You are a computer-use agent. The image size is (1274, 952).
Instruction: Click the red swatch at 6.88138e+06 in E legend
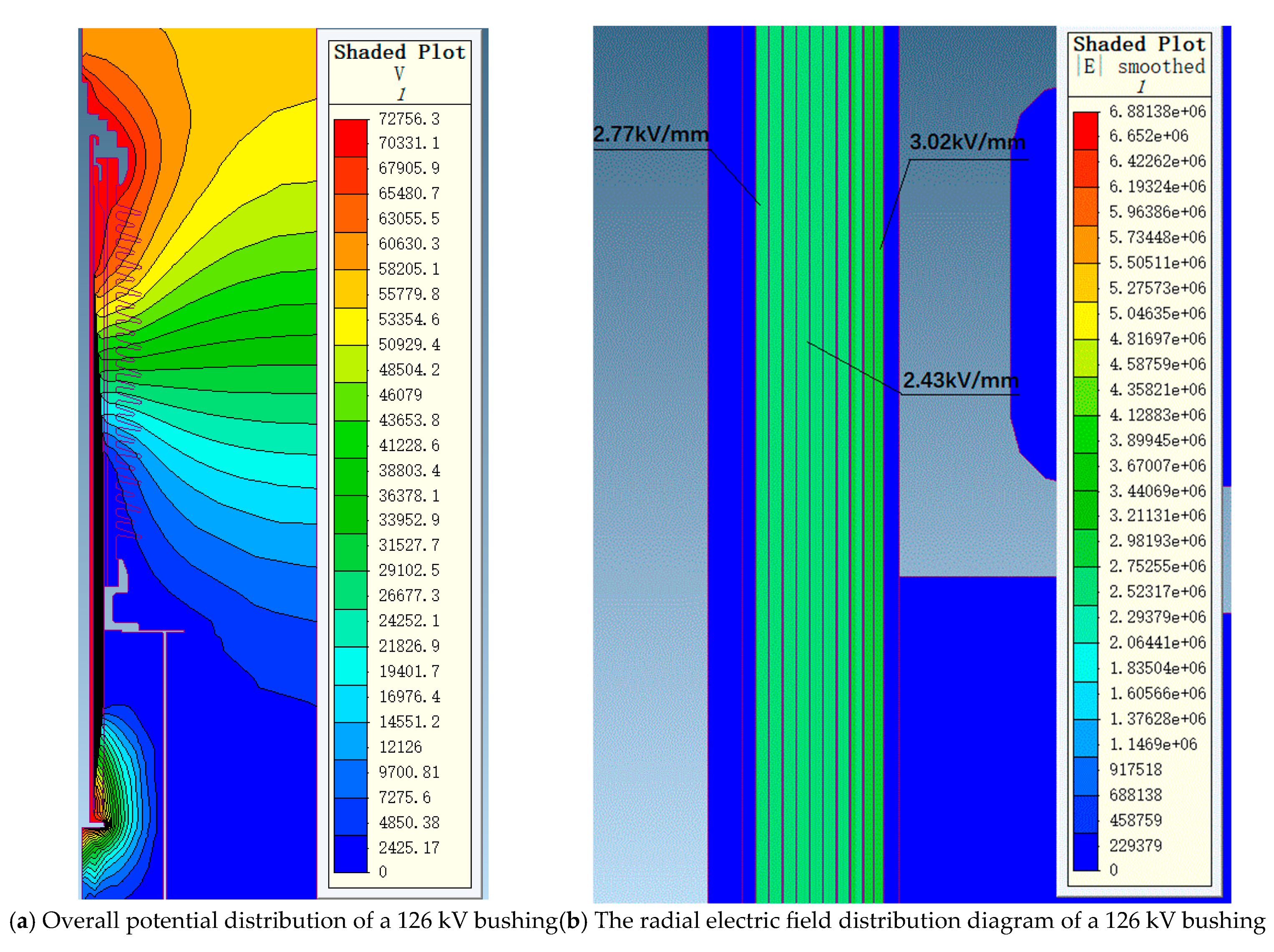tap(1086, 131)
